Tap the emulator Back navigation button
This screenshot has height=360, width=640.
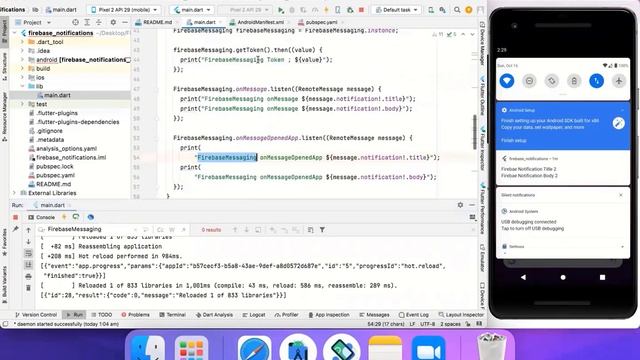523,277
